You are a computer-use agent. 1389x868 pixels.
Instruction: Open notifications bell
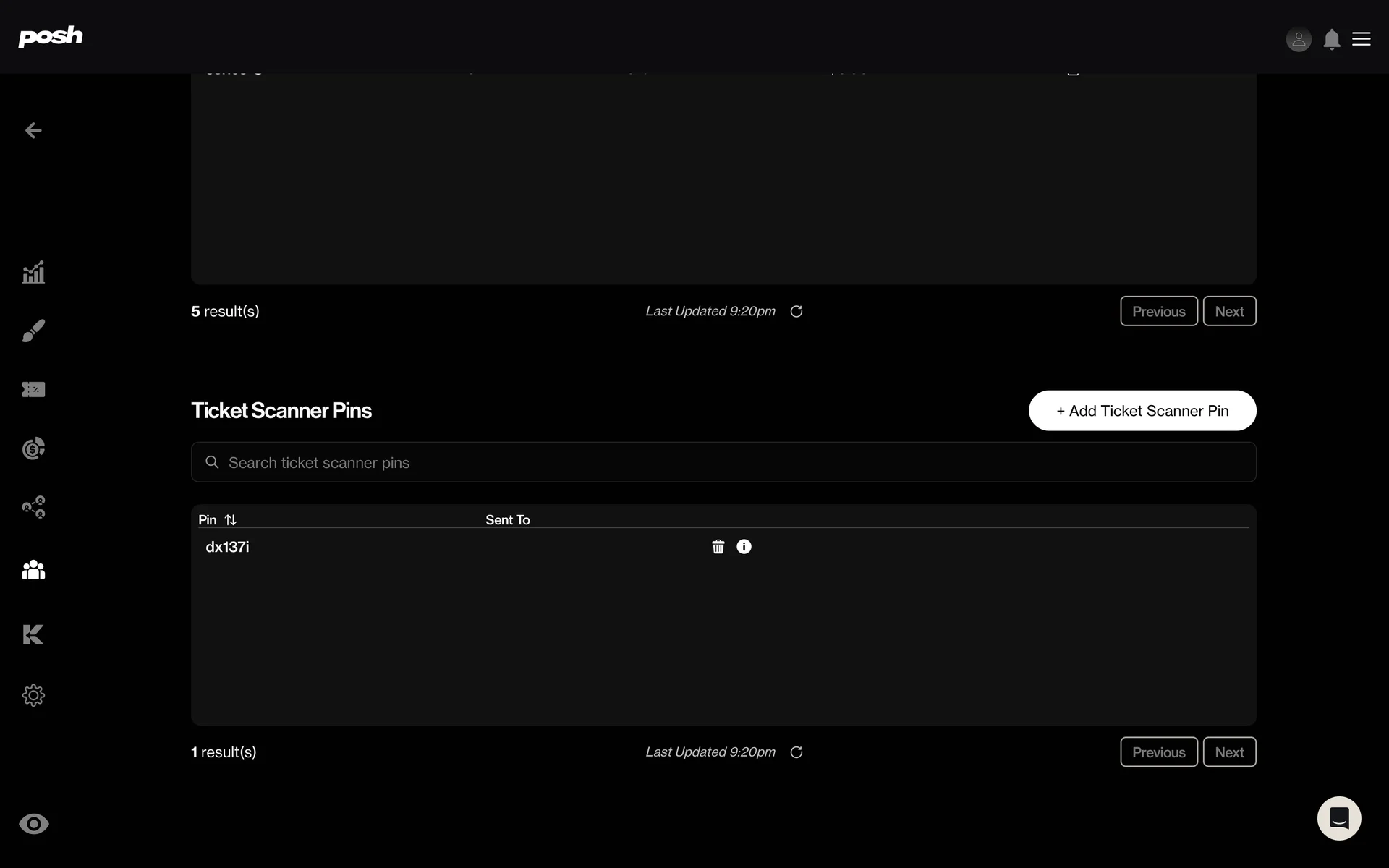(1332, 39)
